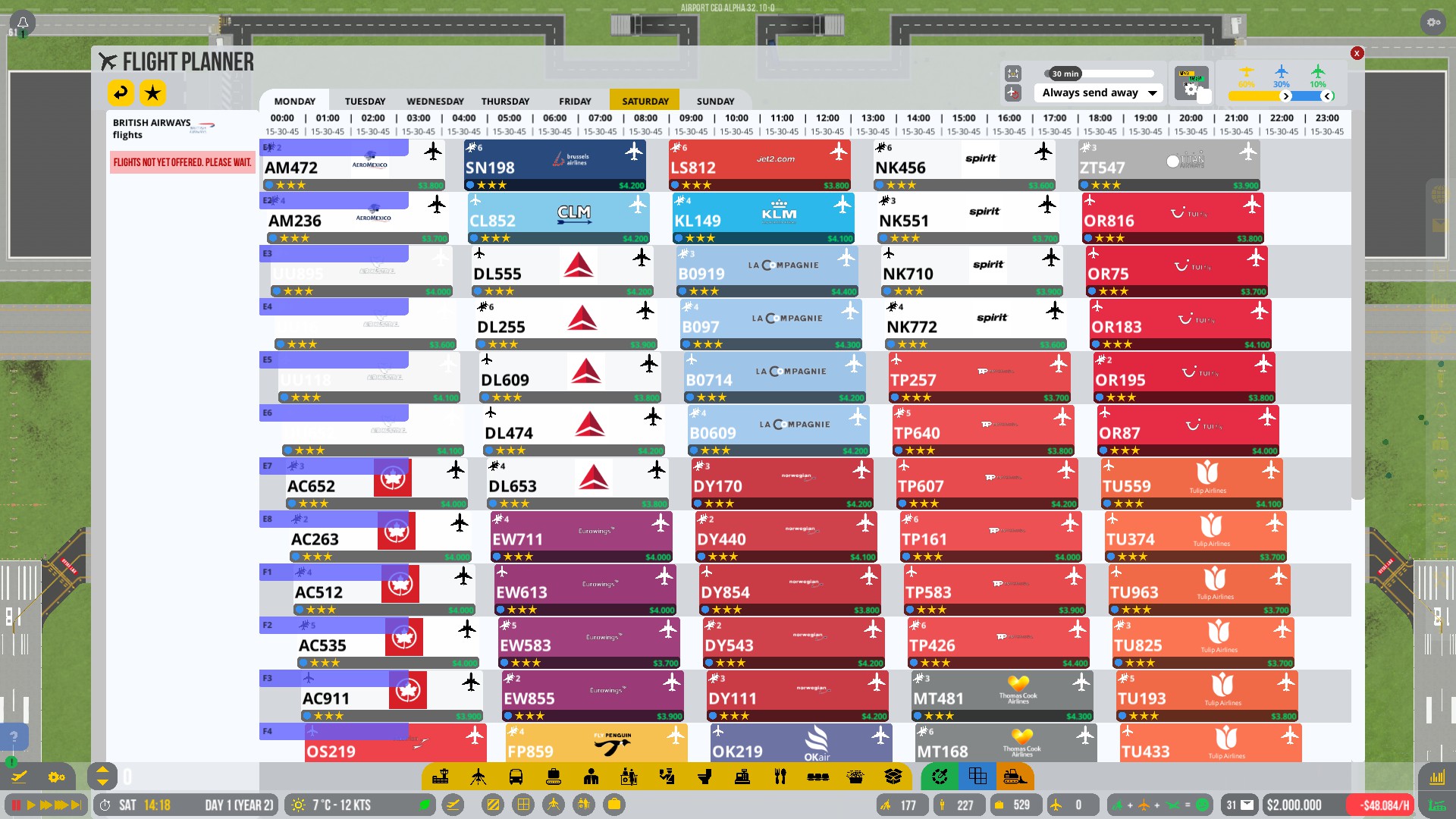The width and height of the screenshot is (1456, 819).
Task: Click the star favorites button in Flight Planner
Action: point(152,93)
